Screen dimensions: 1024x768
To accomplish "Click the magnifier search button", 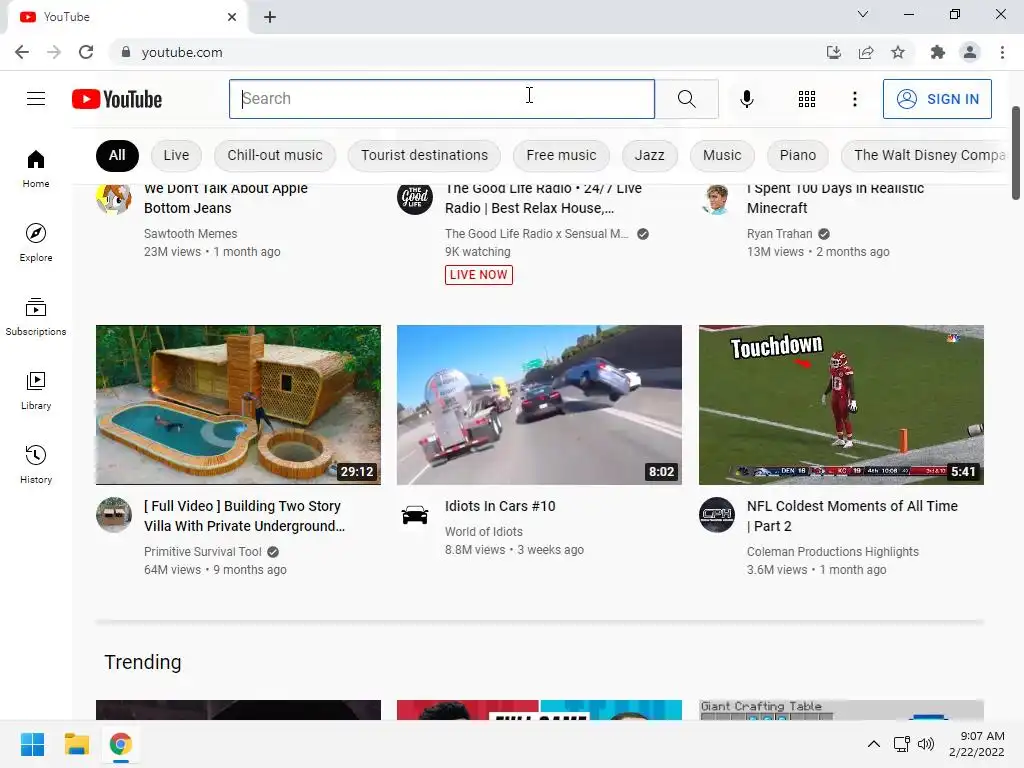I will pos(686,99).
